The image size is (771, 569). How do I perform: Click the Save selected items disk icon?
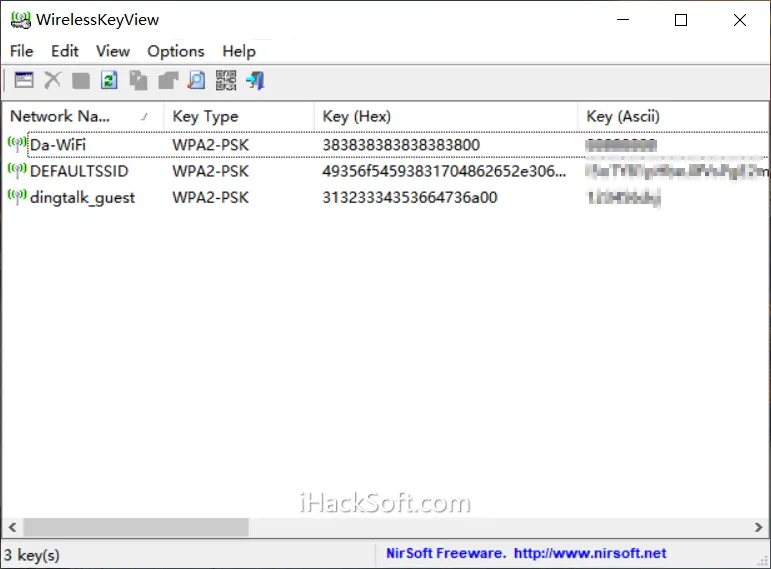pyautogui.click(x=81, y=81)
